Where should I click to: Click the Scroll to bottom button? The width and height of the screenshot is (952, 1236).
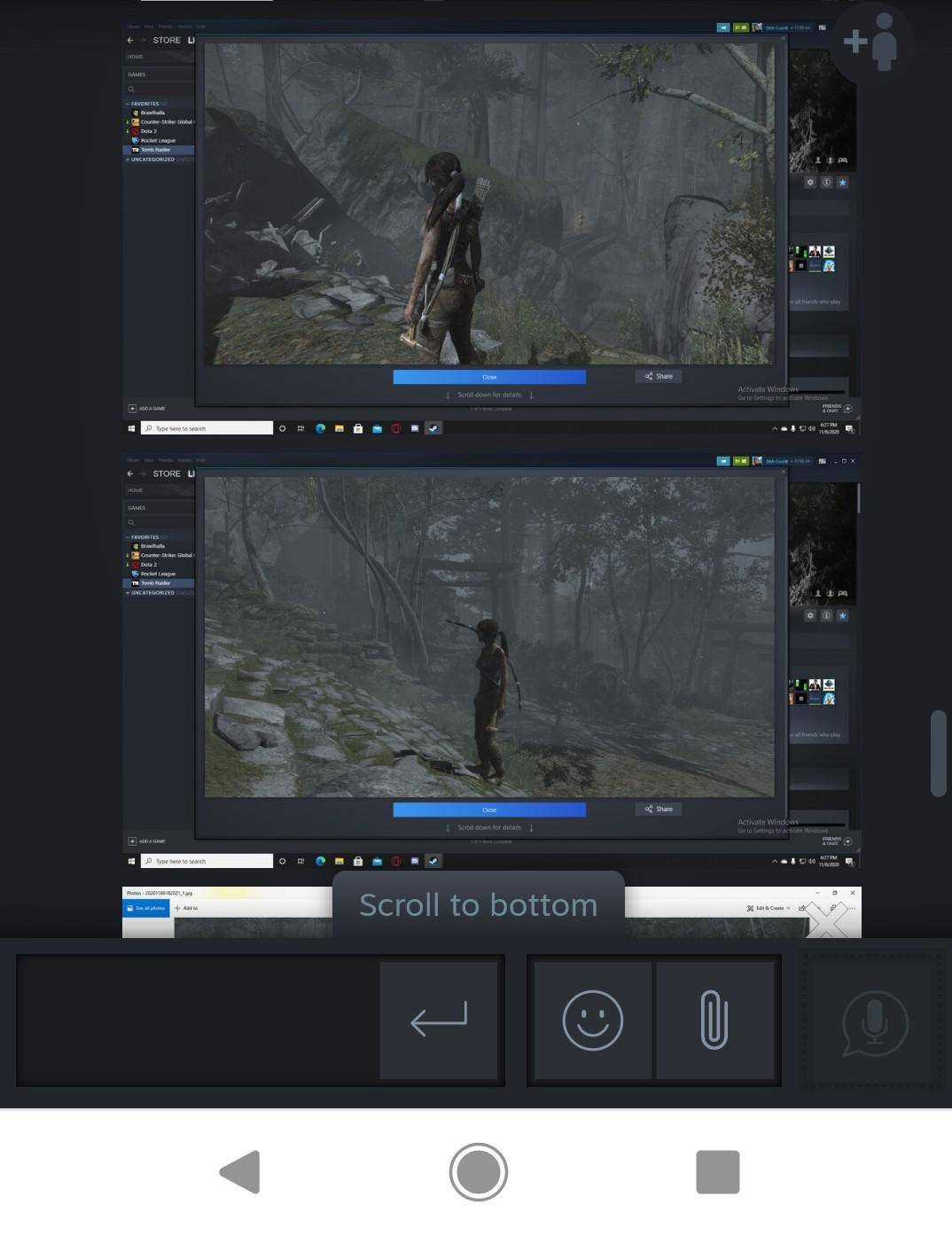coord(478,905)
